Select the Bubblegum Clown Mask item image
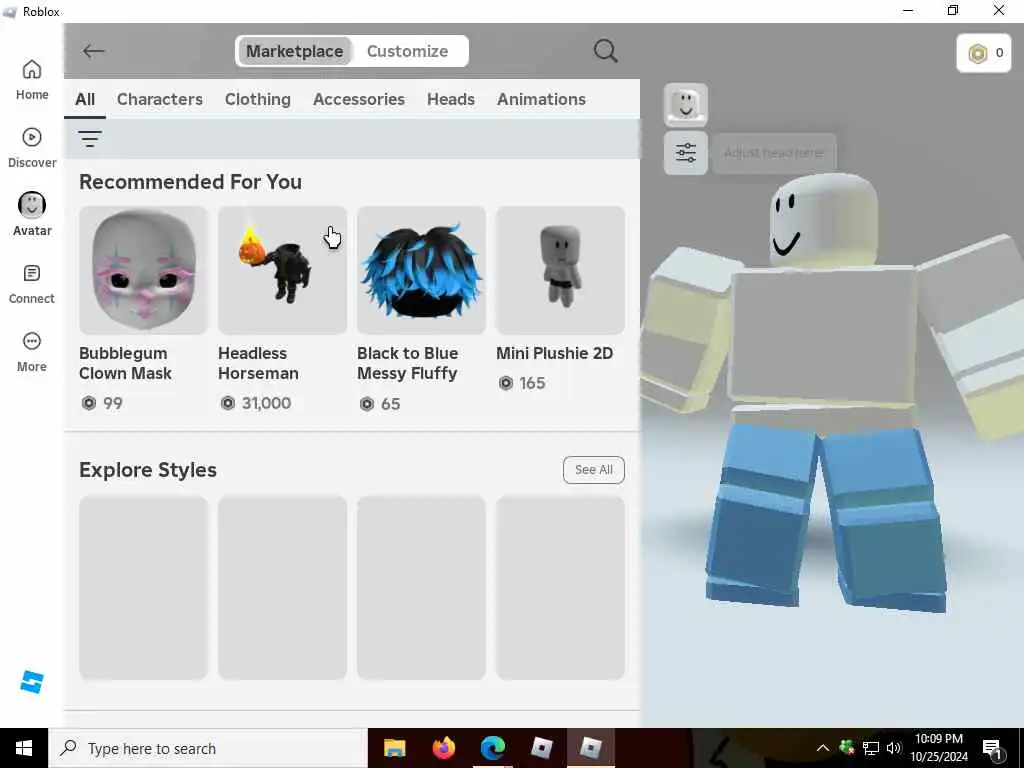Screen dimensions: 1024x768 click(144, 270)
